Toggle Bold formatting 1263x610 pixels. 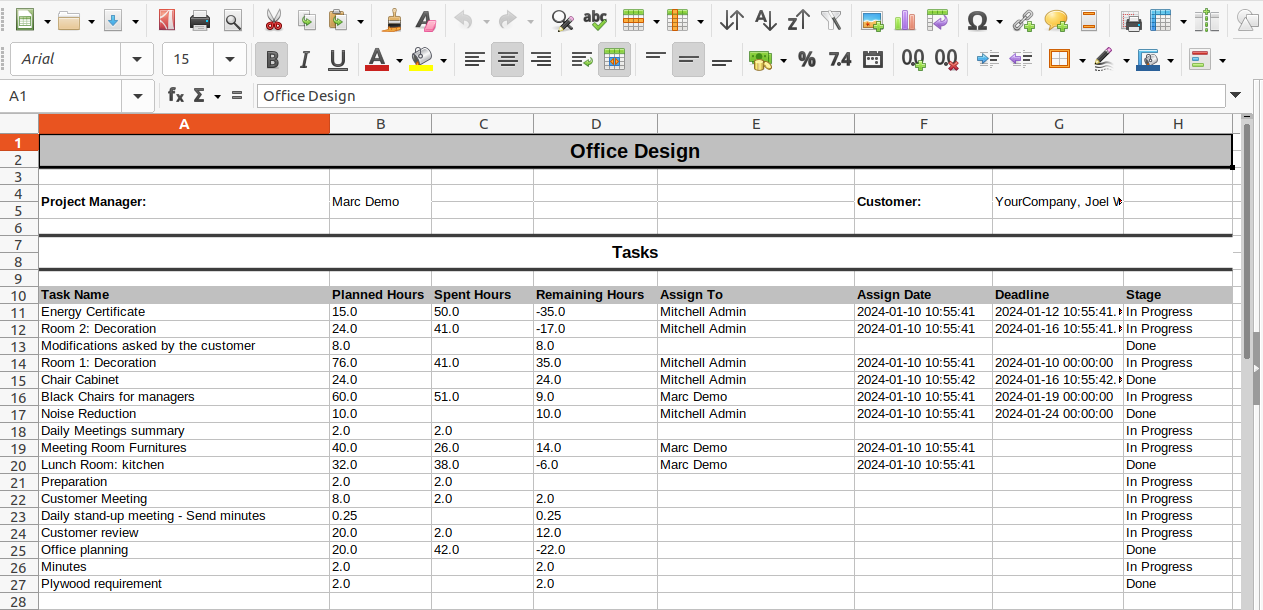point(272,60)
